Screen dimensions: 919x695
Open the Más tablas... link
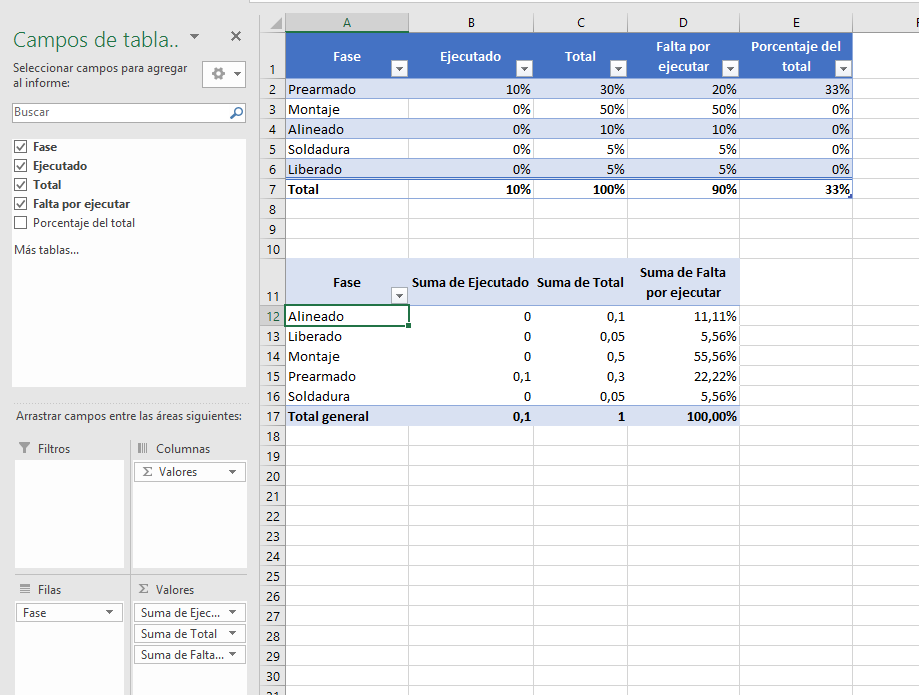(x=46, y=250)
